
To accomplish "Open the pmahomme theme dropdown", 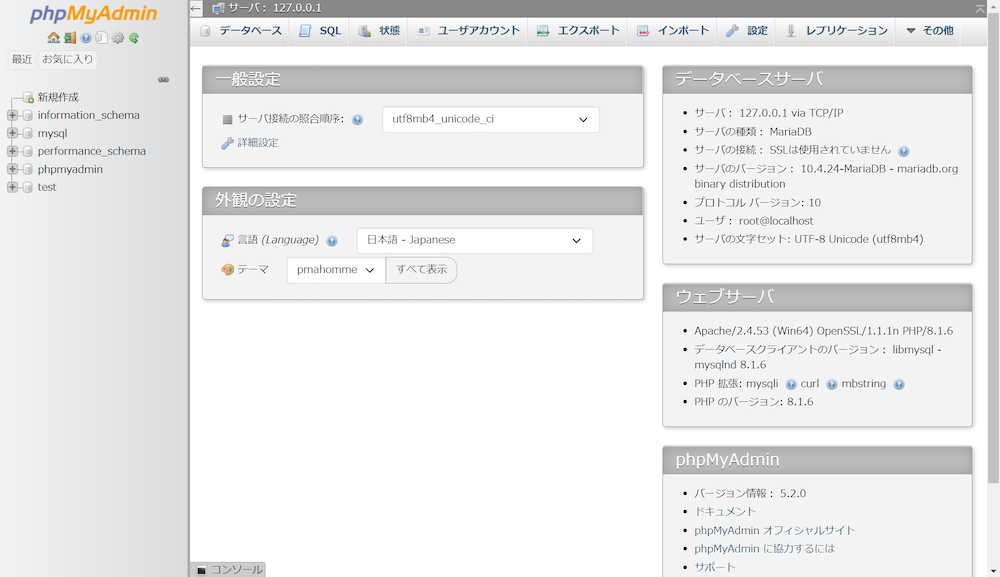I will (336, 270).
